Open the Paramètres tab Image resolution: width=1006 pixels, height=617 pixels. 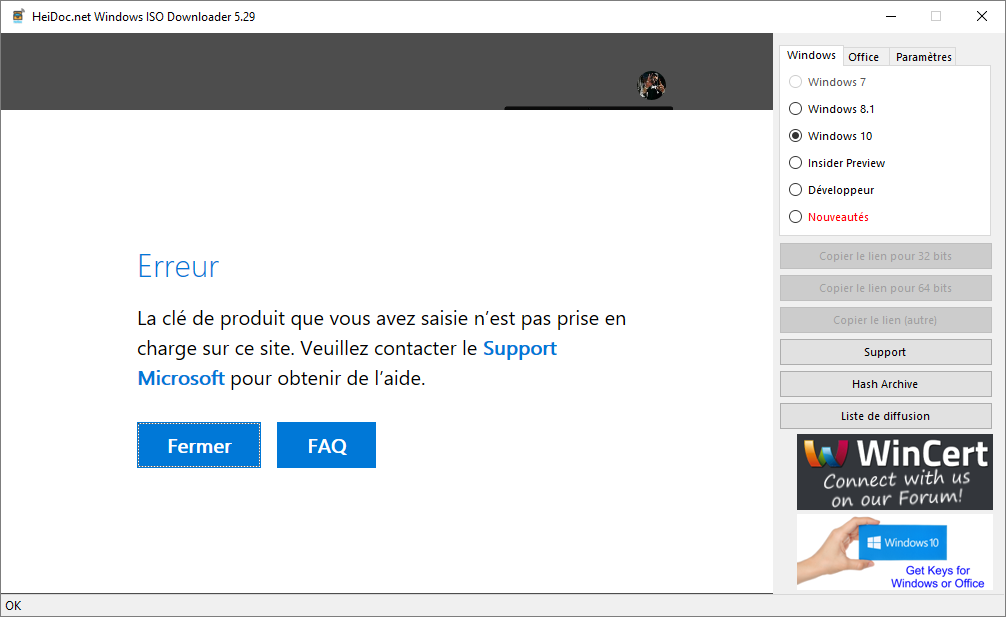click(923, 57)
